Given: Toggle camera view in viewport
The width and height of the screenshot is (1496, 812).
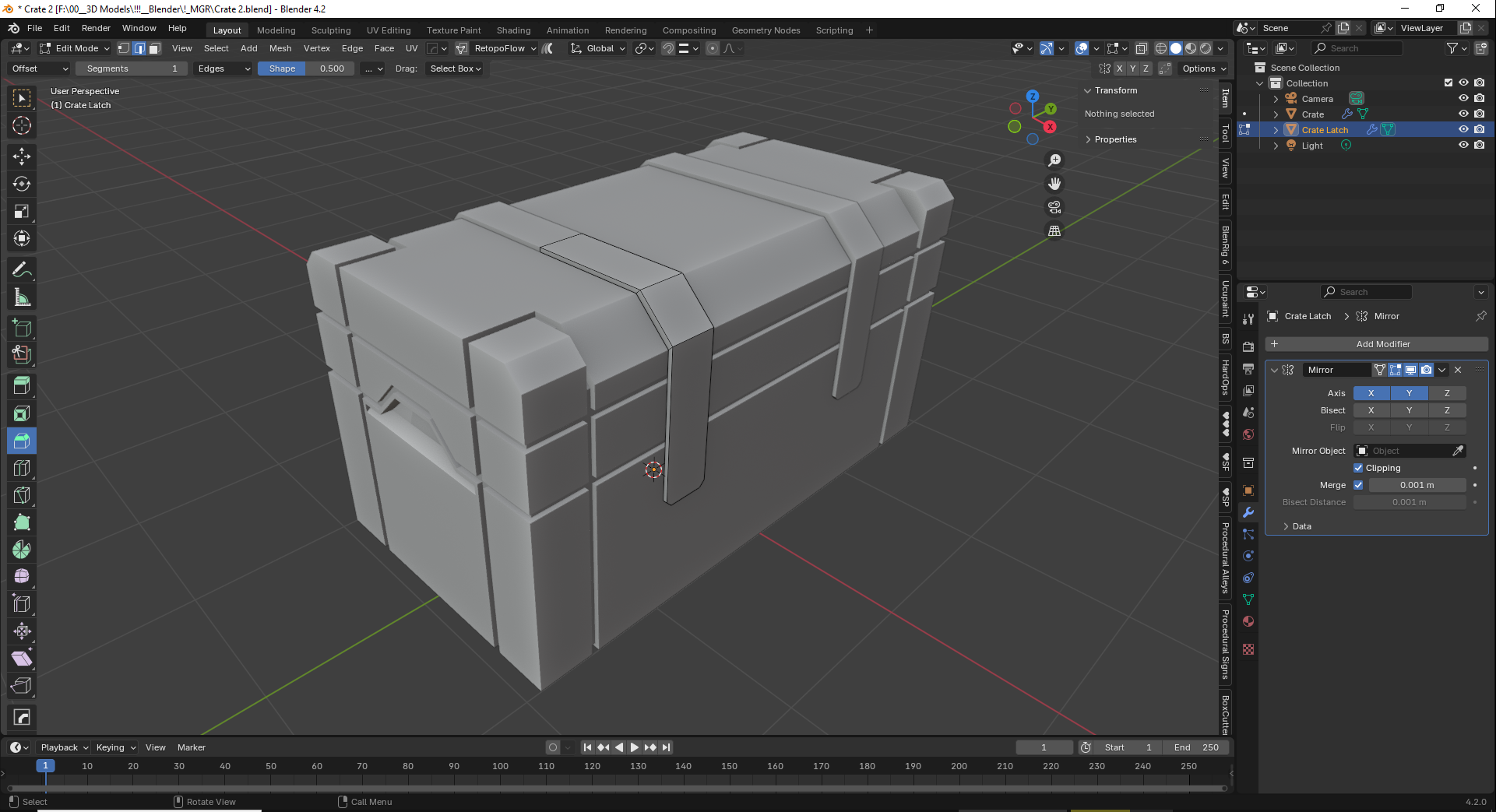Looking at the screenshot, I should tap(1054, 207).
